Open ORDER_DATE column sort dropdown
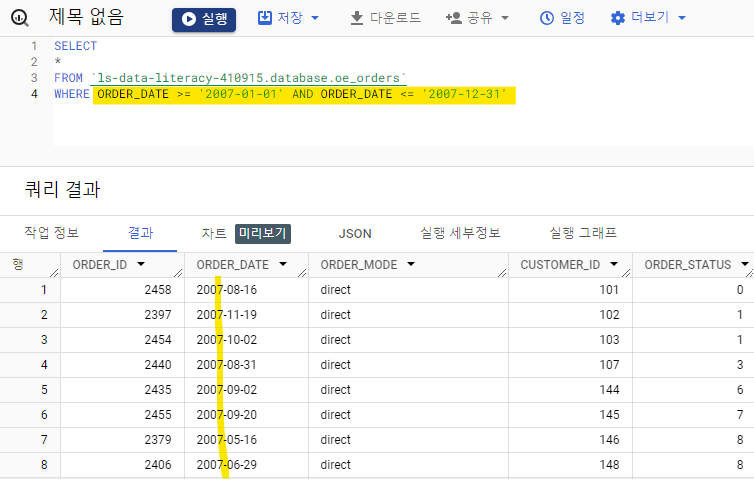The height and width of the screenshot is (484, 754). click(283, 264)
